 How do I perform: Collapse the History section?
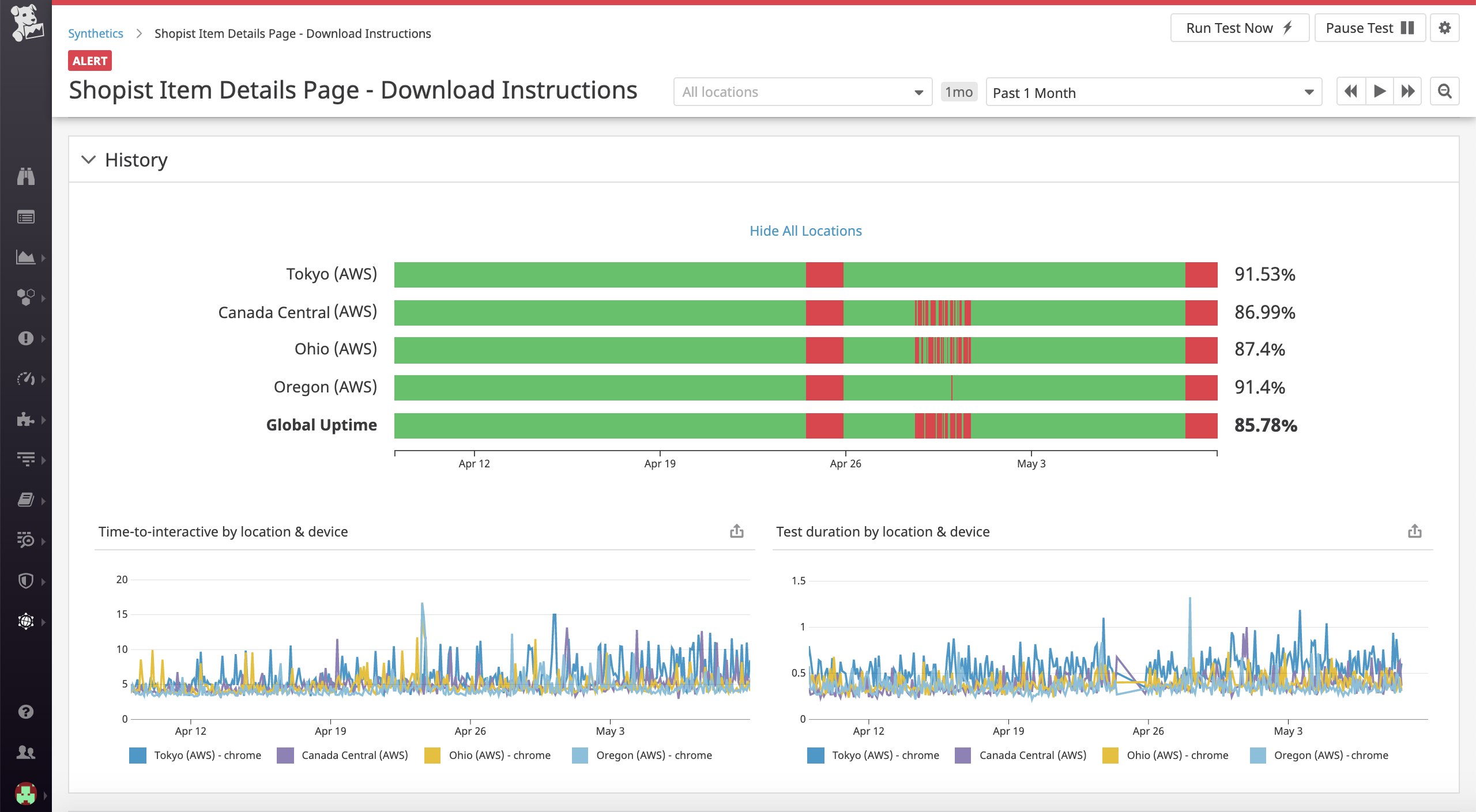(x=89, y=160)
